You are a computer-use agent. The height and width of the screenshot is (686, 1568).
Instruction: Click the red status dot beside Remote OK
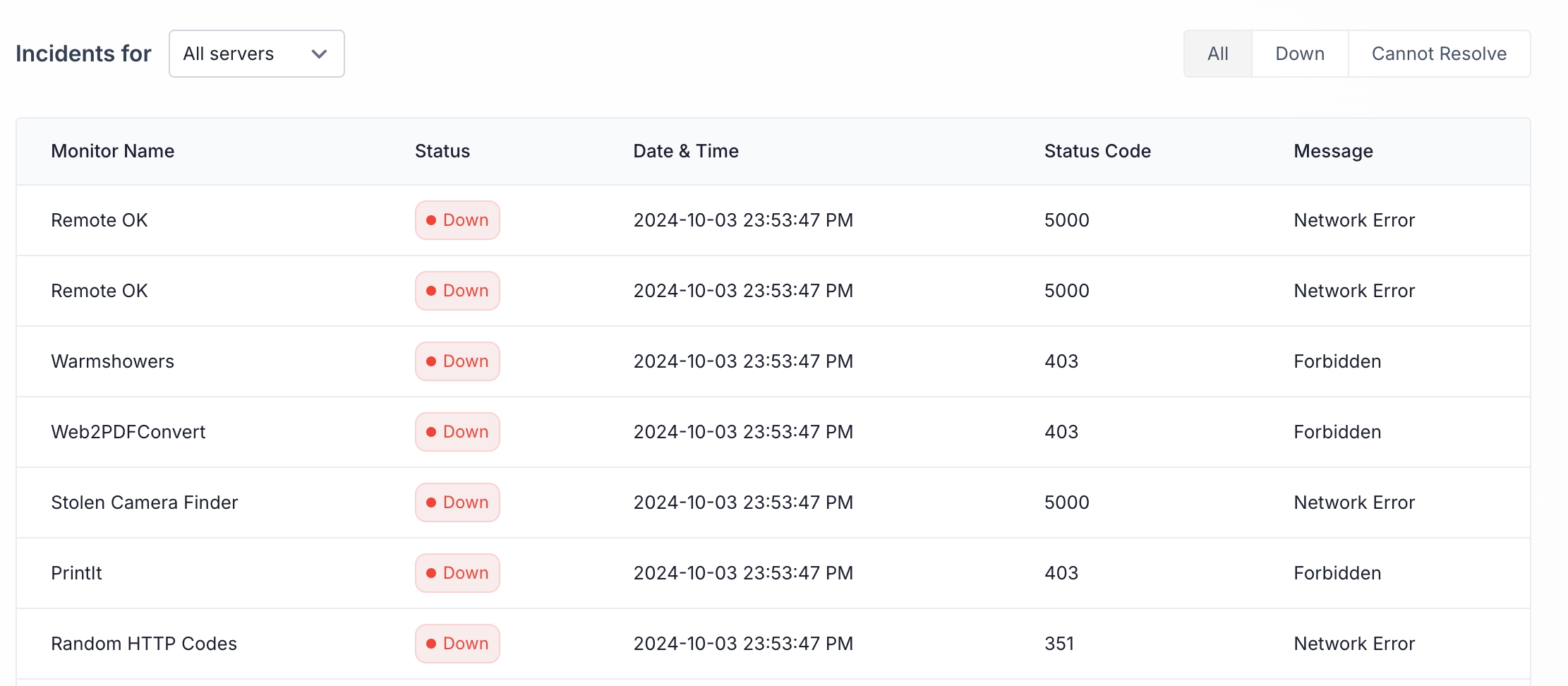[x=432, y=220]
